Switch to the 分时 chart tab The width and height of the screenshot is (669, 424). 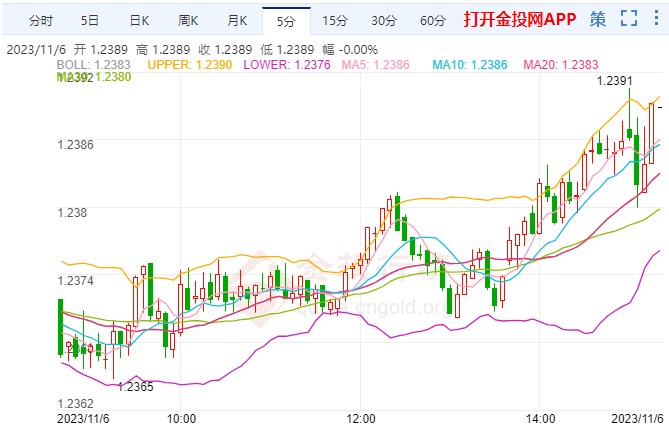(41, 20)
